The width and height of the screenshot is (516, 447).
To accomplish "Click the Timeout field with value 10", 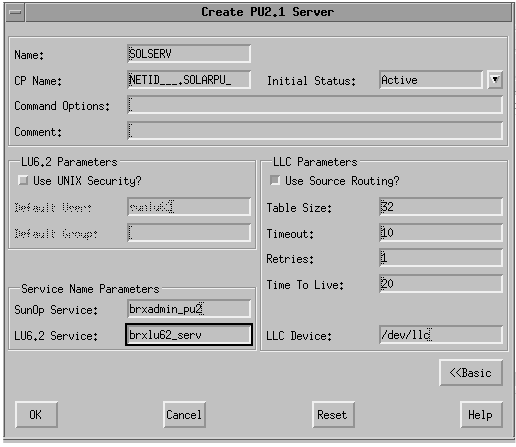I will (441, 233).
